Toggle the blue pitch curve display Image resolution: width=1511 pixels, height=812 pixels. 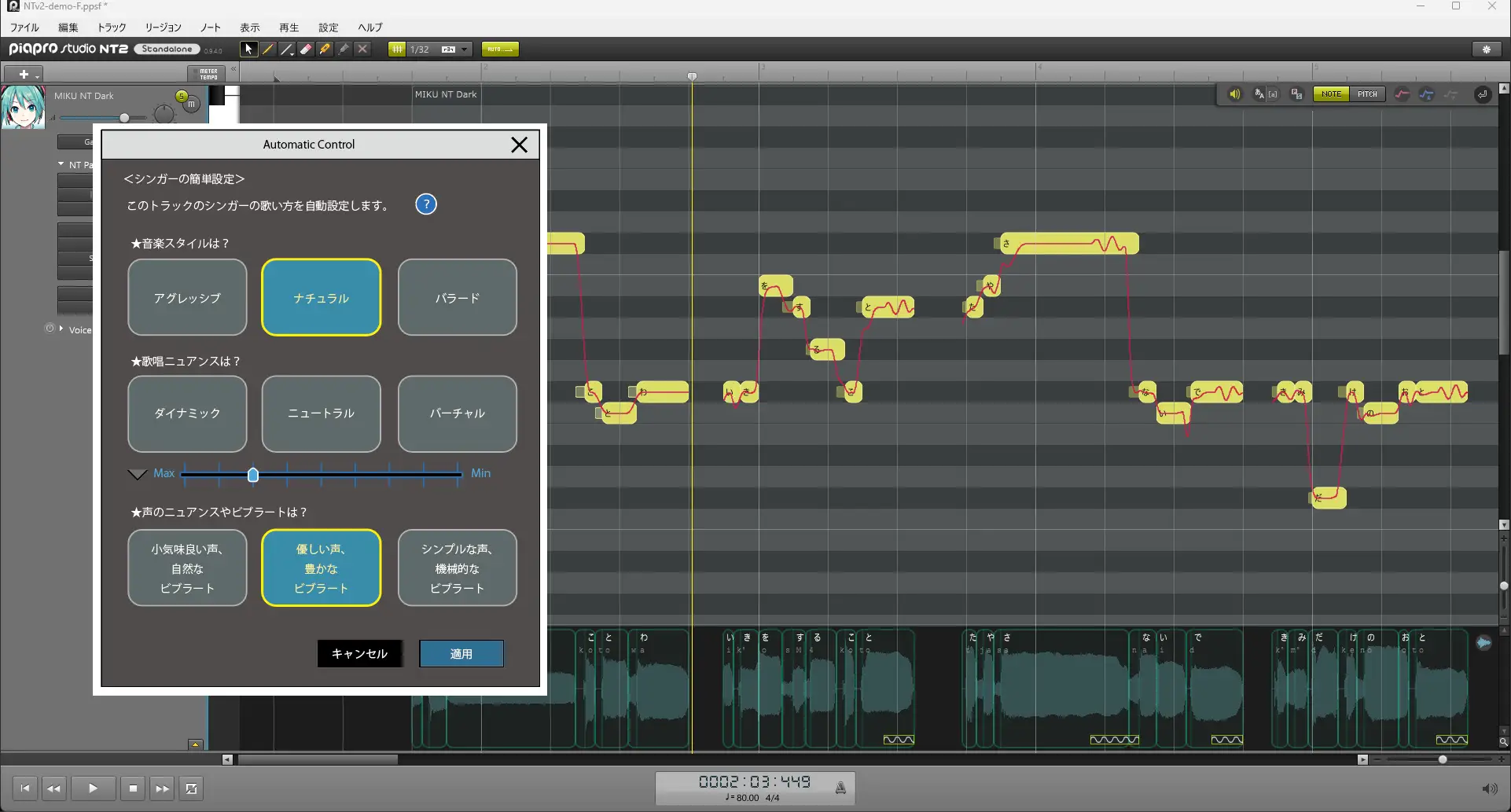pyautogui.click(x=1428, y=94)
